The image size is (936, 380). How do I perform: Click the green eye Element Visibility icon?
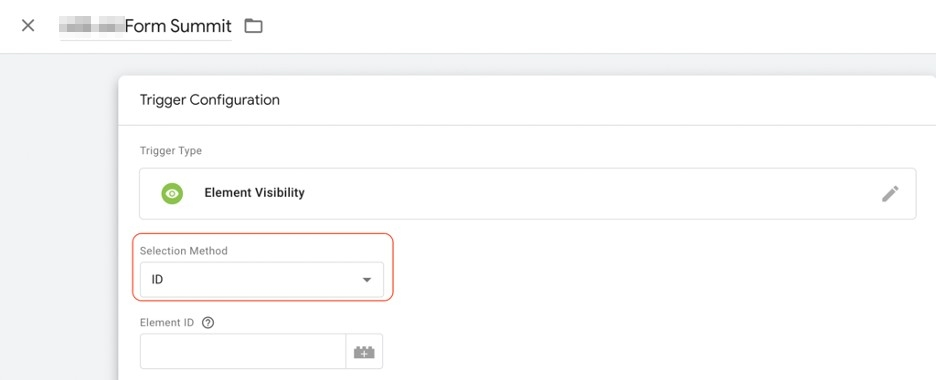click(172, 193)
